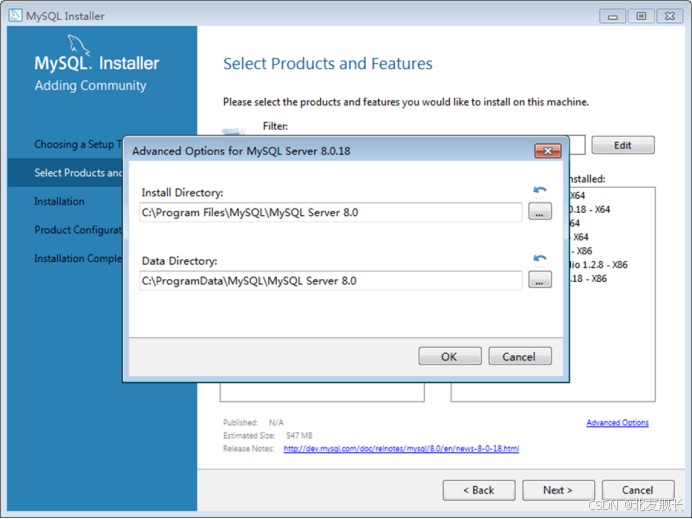
Task: Proceed with Next in MySQL Installer
Action: tap(558, 490)
